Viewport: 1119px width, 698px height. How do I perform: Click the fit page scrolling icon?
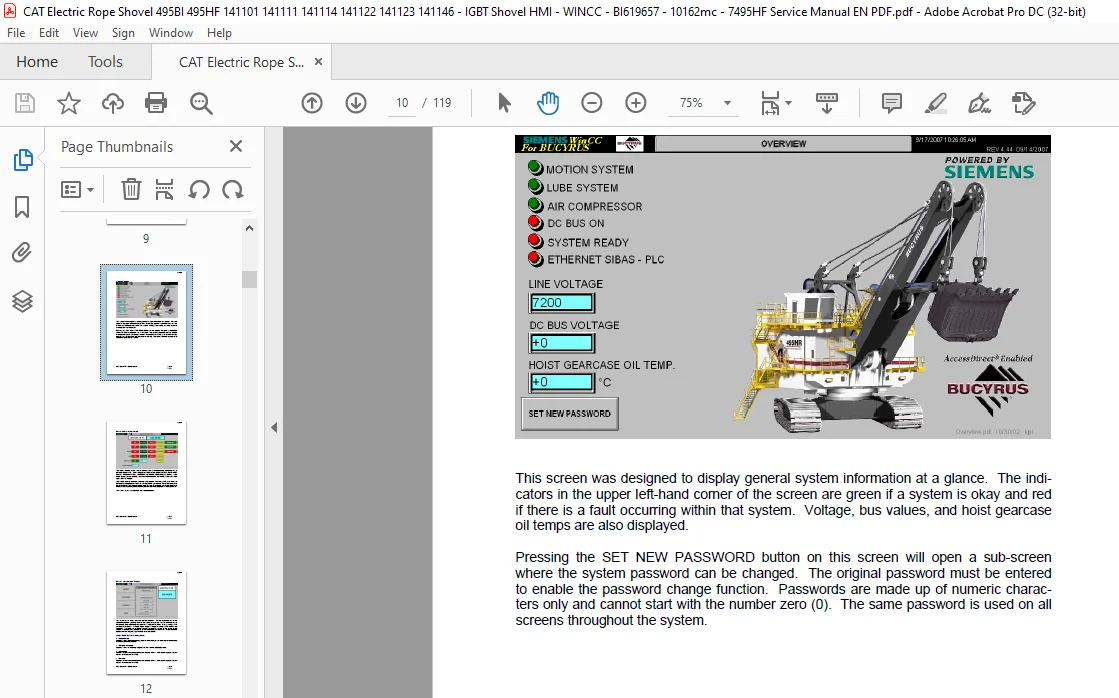771,103
